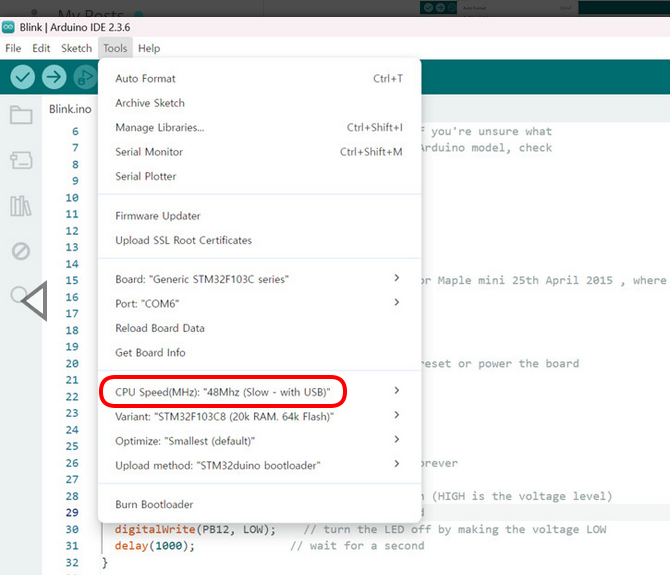Select the Blink.ino editor tab
Screen dimensions: 670x575
[70, 109]
